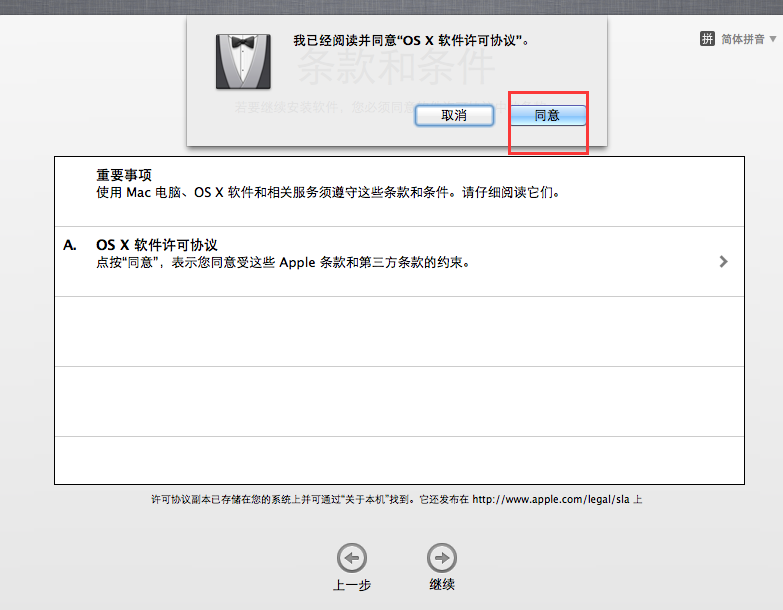783x610 pixels.
Task: Click the 同意 (Agree) button
Action: 548,115
